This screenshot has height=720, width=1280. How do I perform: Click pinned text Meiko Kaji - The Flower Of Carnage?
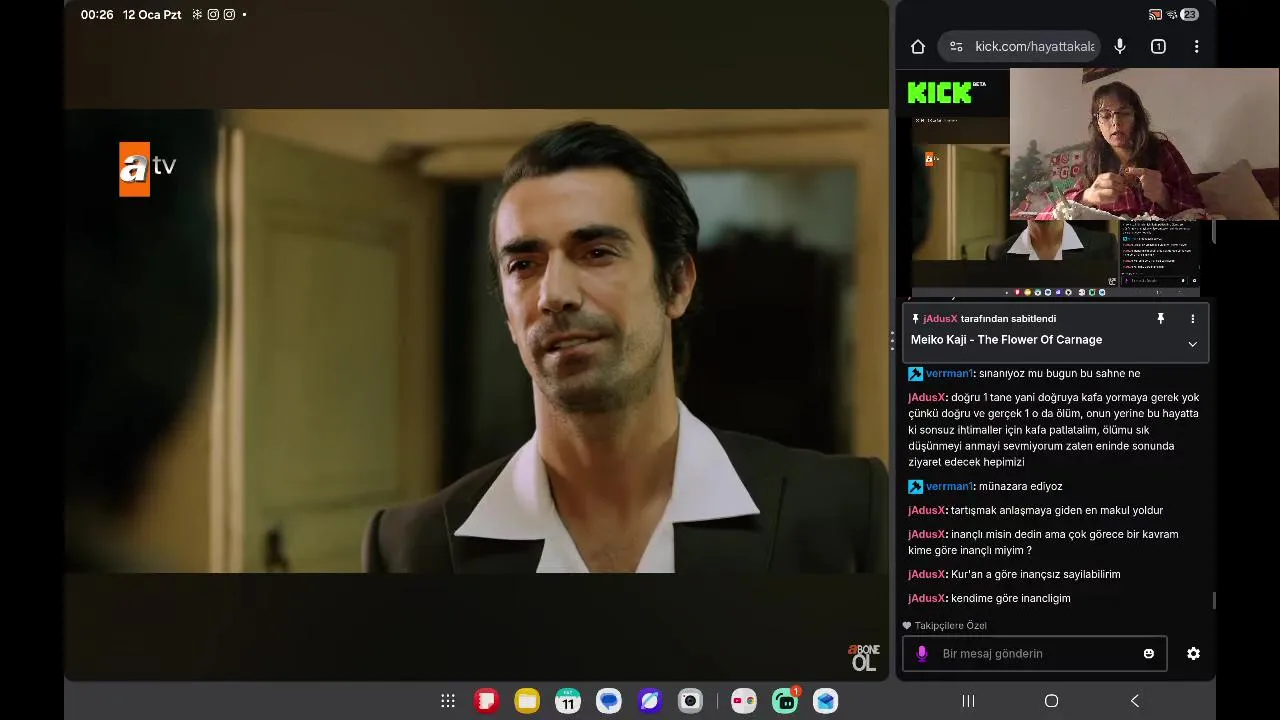(x=1006, y=340)
